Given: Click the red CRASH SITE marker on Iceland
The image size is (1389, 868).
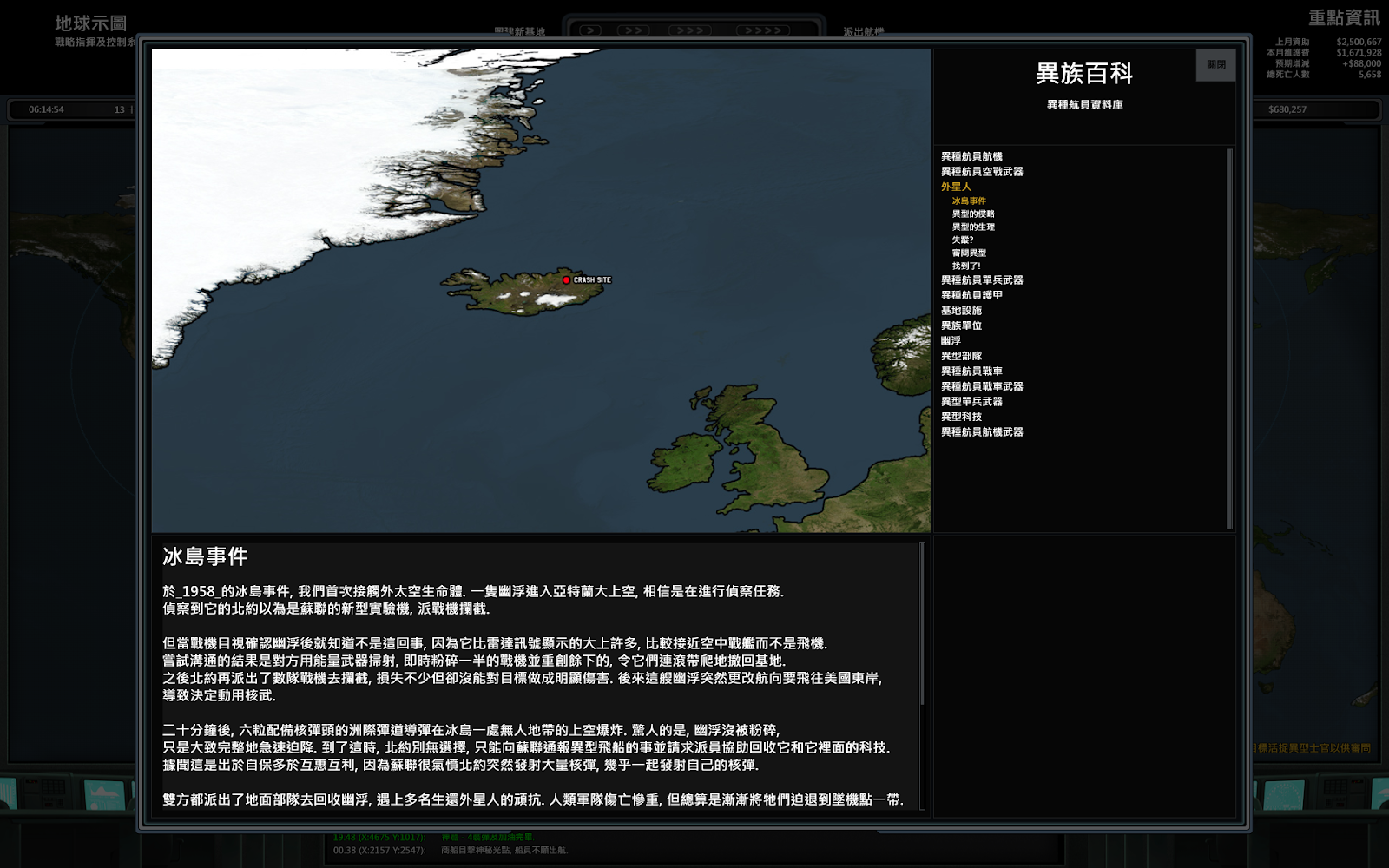Looking at the screenshot, I should click(x=566, y=279).
